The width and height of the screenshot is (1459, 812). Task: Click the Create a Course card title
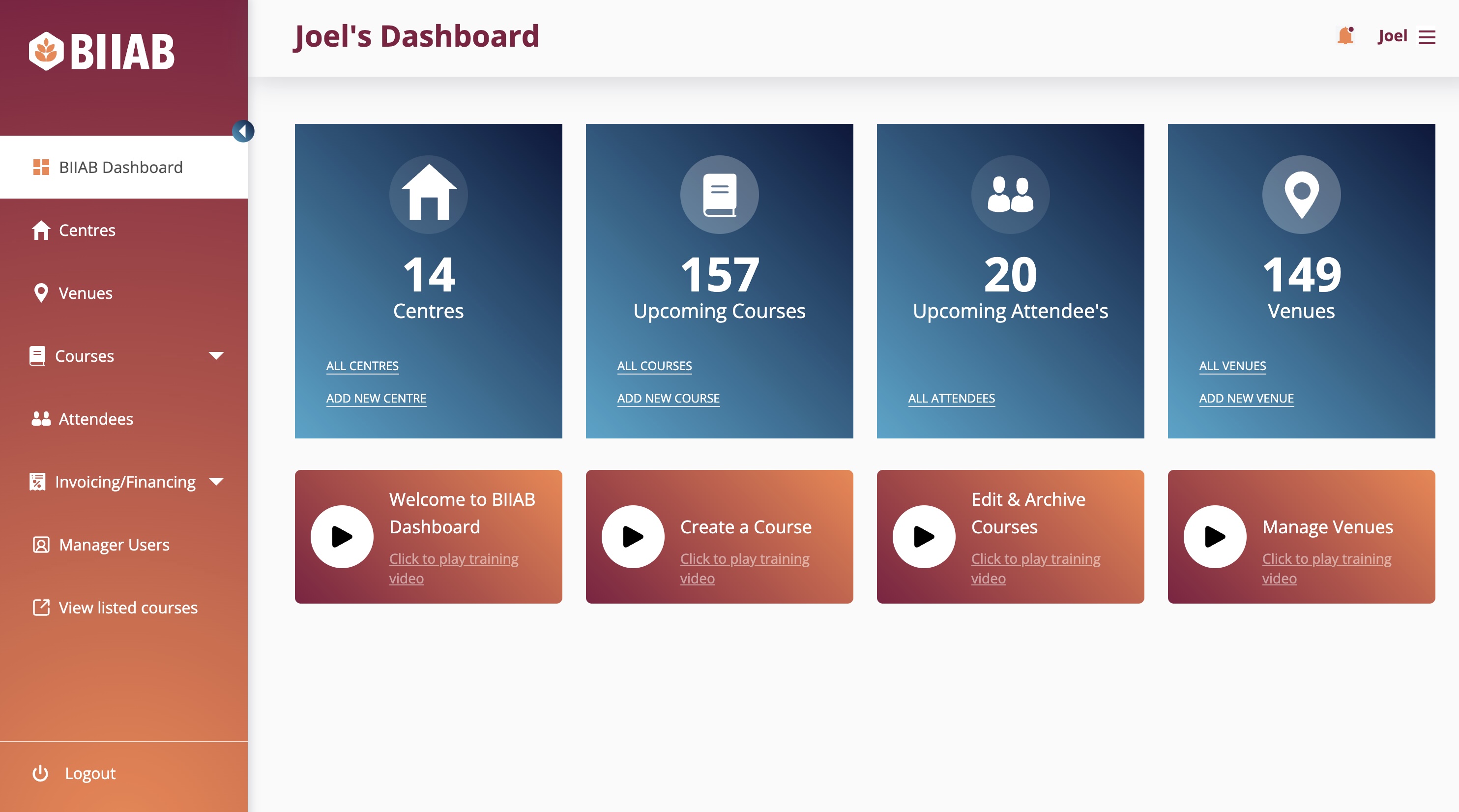pos(746,526)
